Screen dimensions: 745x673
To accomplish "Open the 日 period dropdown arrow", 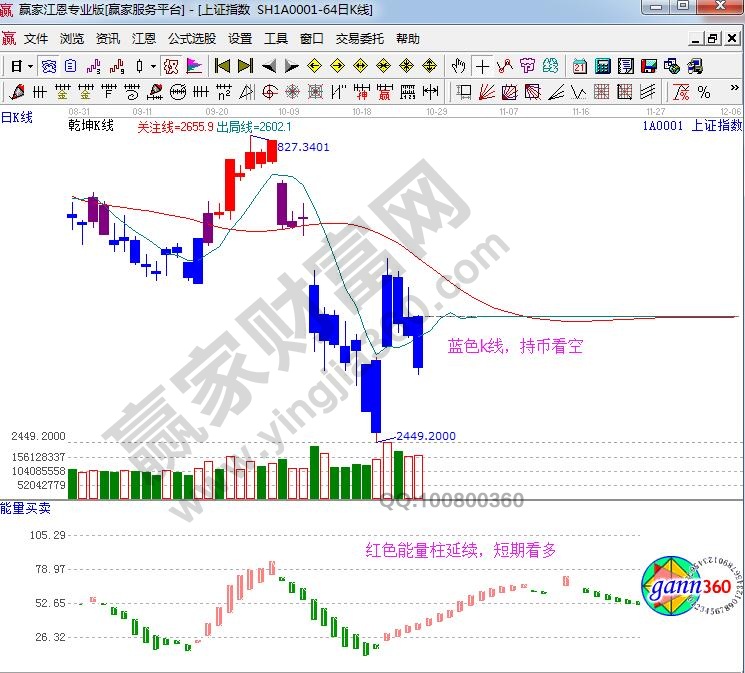I will point(31,66).
